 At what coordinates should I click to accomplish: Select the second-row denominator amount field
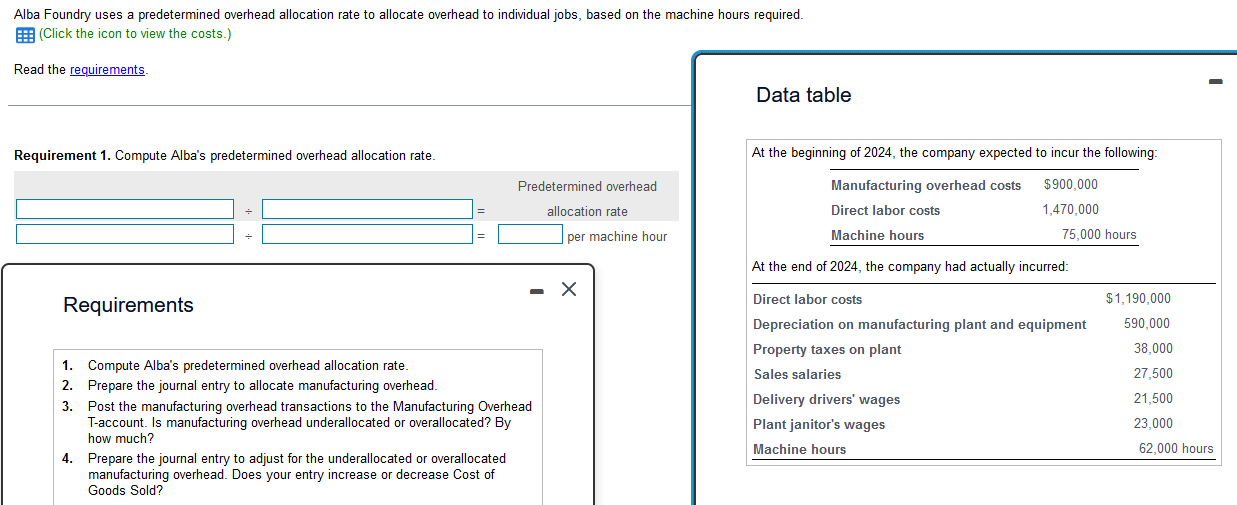pyautogui.click(x=368, y=234)
